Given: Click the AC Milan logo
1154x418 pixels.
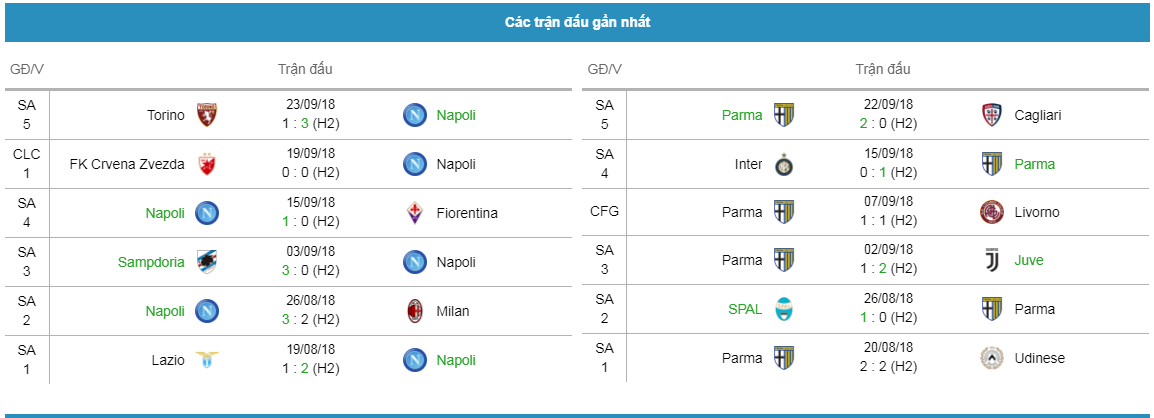Looking at the screenshot, I should 415,311.
